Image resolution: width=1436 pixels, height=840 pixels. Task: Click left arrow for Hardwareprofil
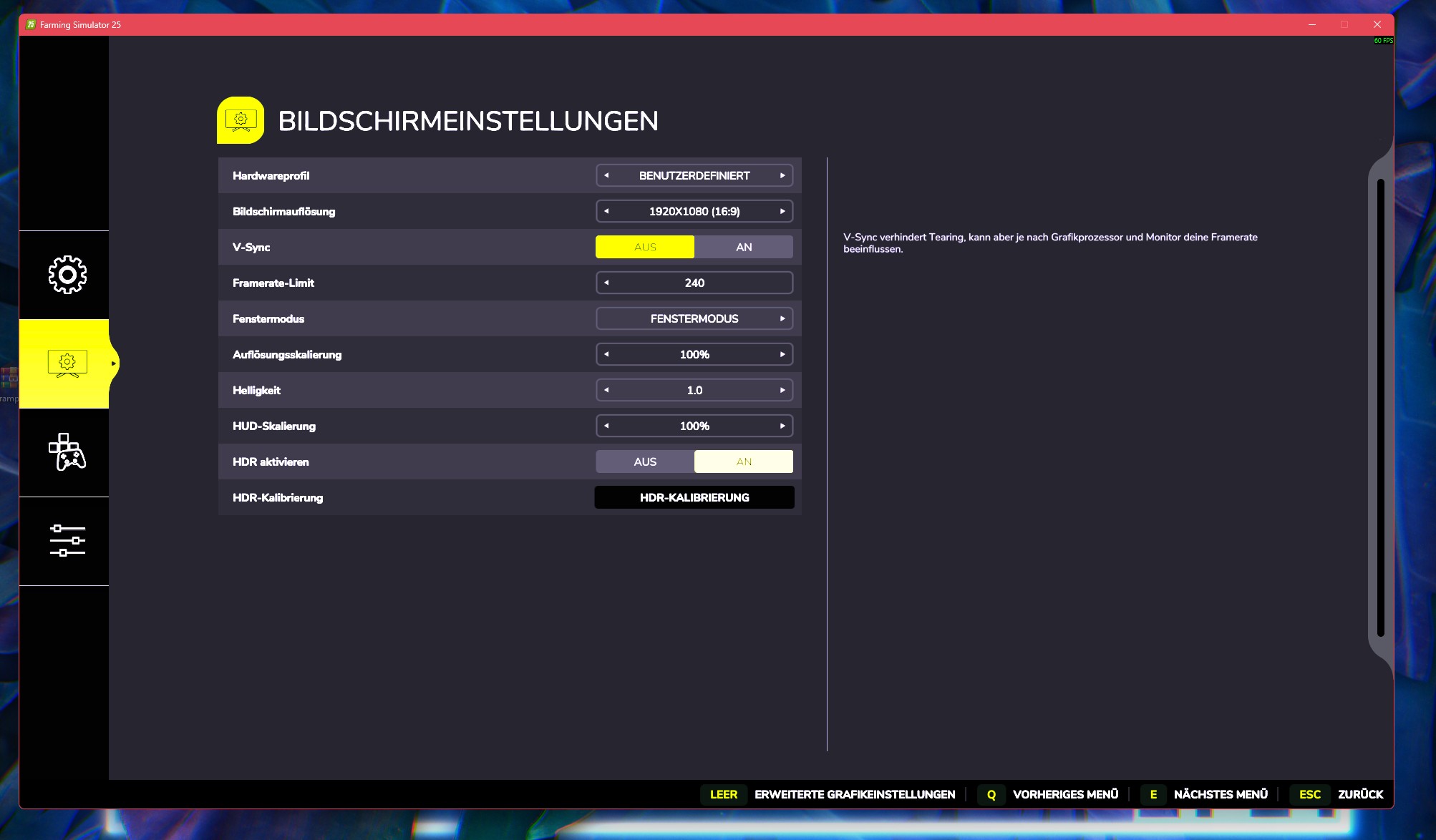pyautogui.click(x=606, y=175)
